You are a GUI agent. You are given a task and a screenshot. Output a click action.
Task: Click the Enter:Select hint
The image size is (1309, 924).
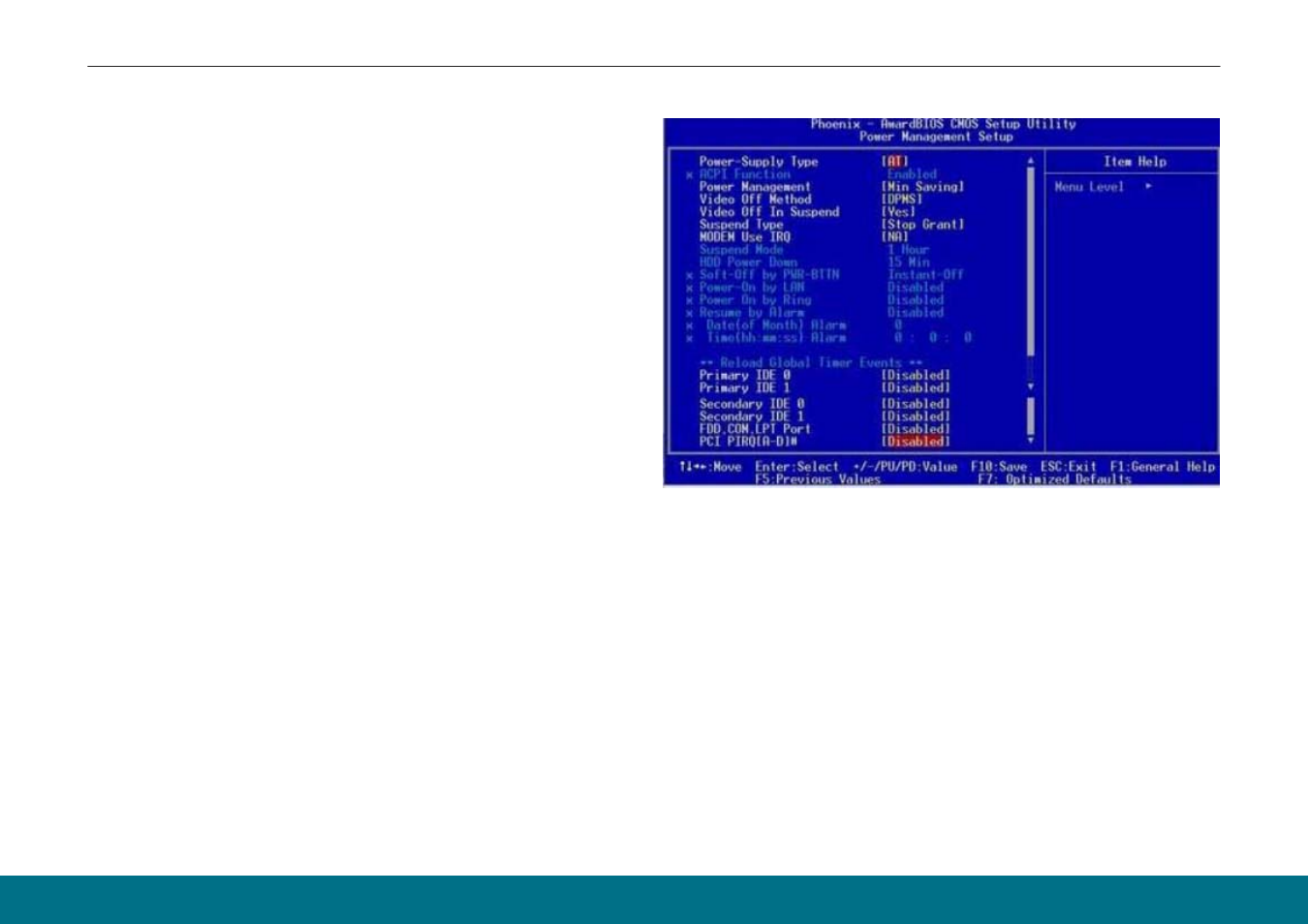pyautogui.click(x=797, y=467)
